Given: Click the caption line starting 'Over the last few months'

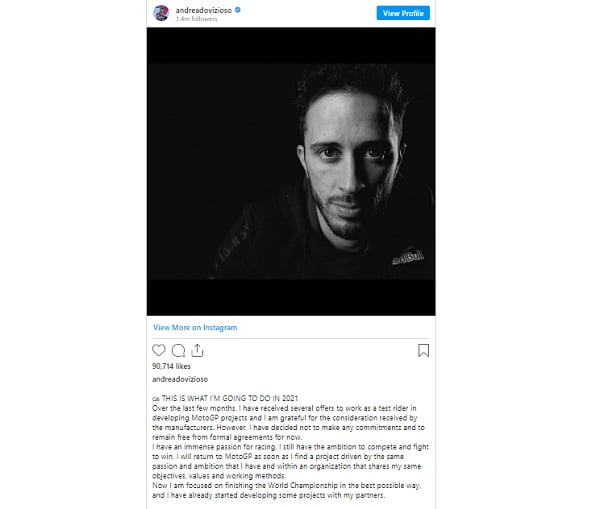Looking at the screenshot, I should click(x=284, y=408).
